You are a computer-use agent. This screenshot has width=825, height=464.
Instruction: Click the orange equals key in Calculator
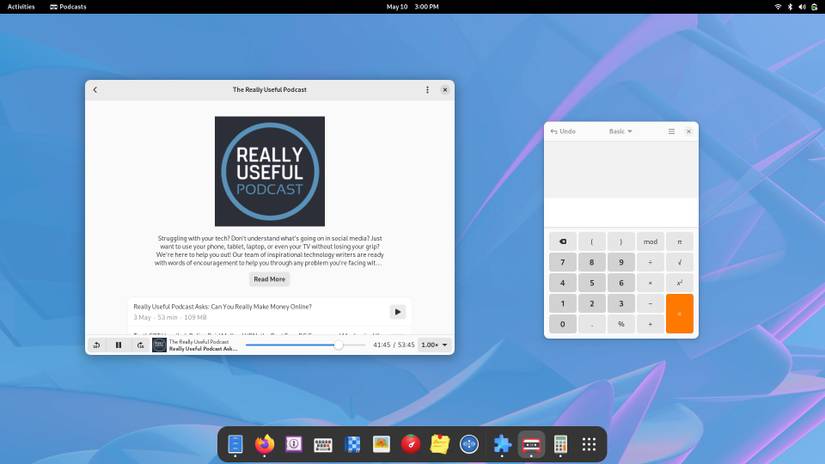pos(679,314)
